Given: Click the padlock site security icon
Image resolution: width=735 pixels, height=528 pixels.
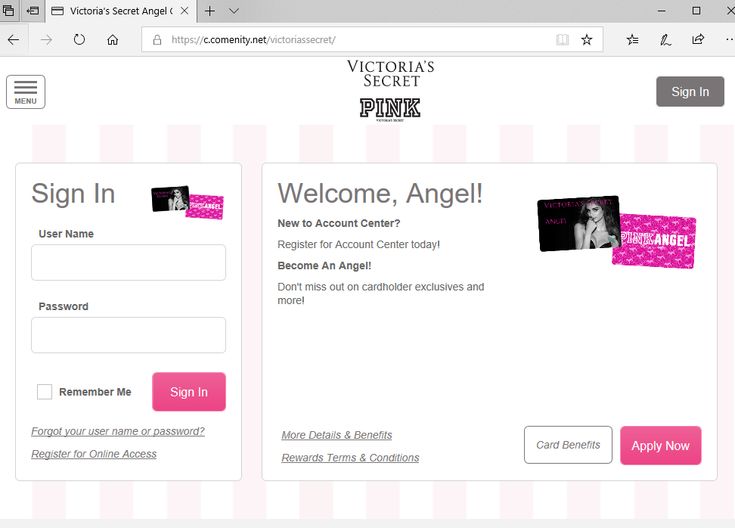Looking at the screenshot, I should click(157, 40).
